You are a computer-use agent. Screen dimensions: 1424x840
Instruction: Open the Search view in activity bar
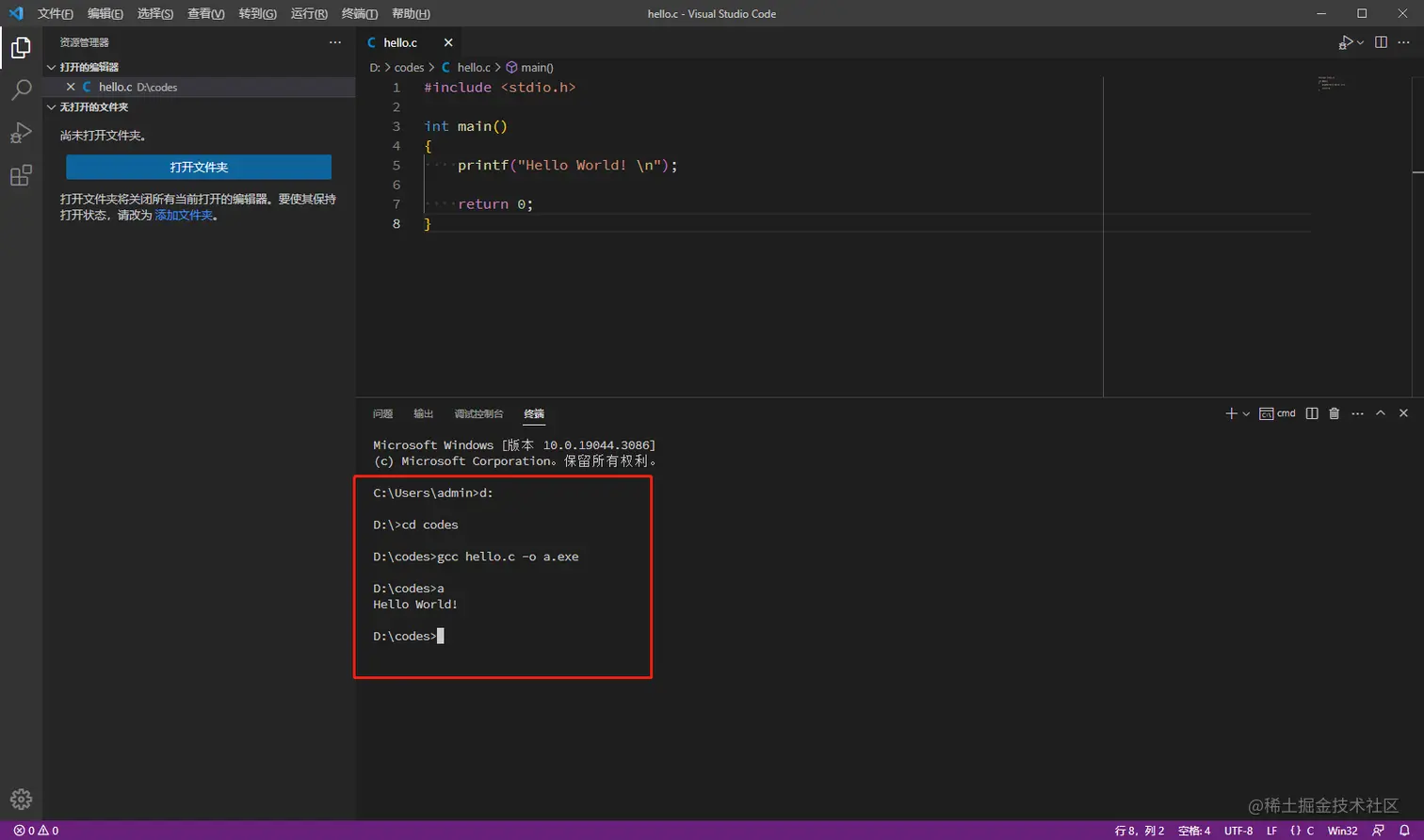(x=21, y=90)
